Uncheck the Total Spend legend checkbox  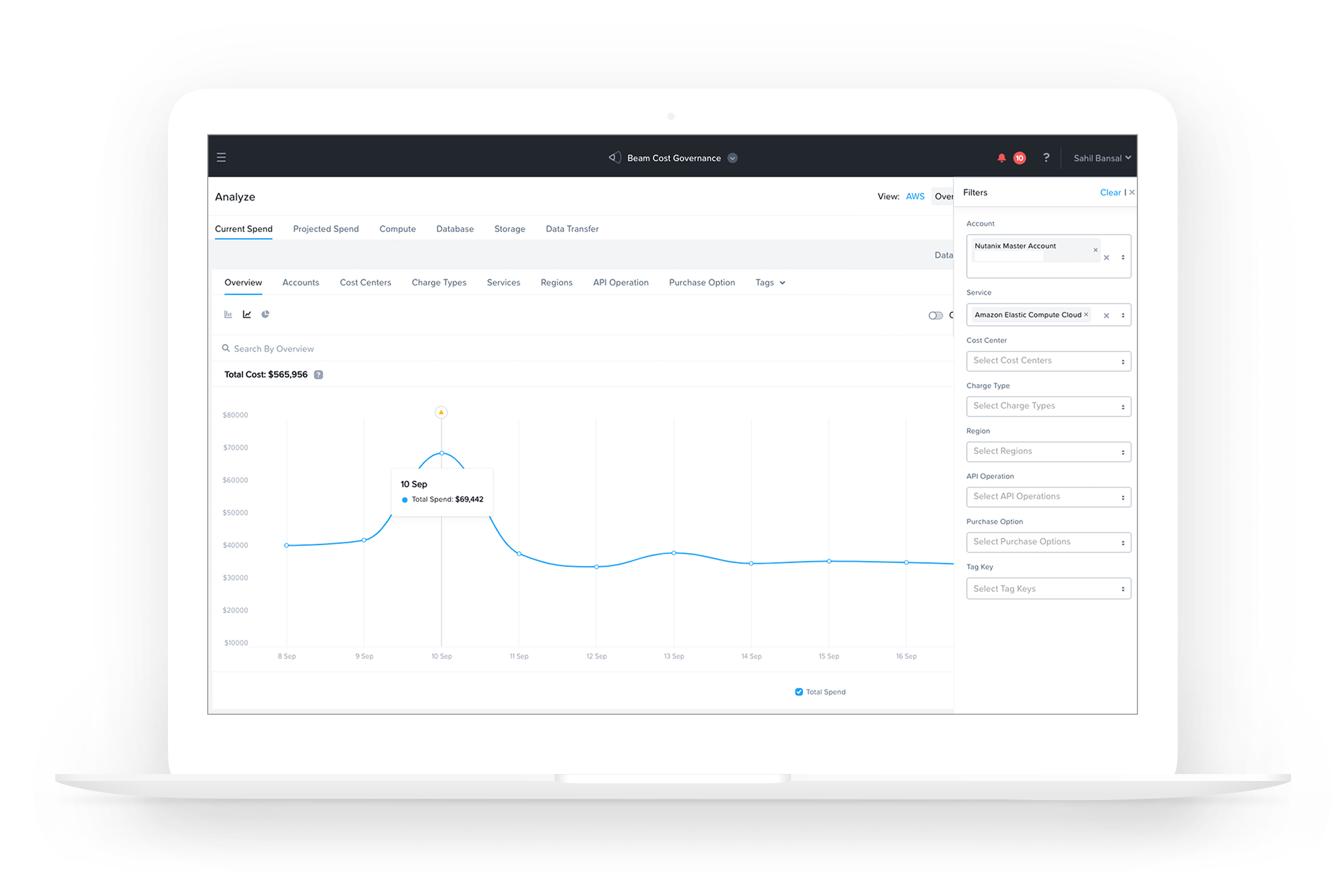799,692
